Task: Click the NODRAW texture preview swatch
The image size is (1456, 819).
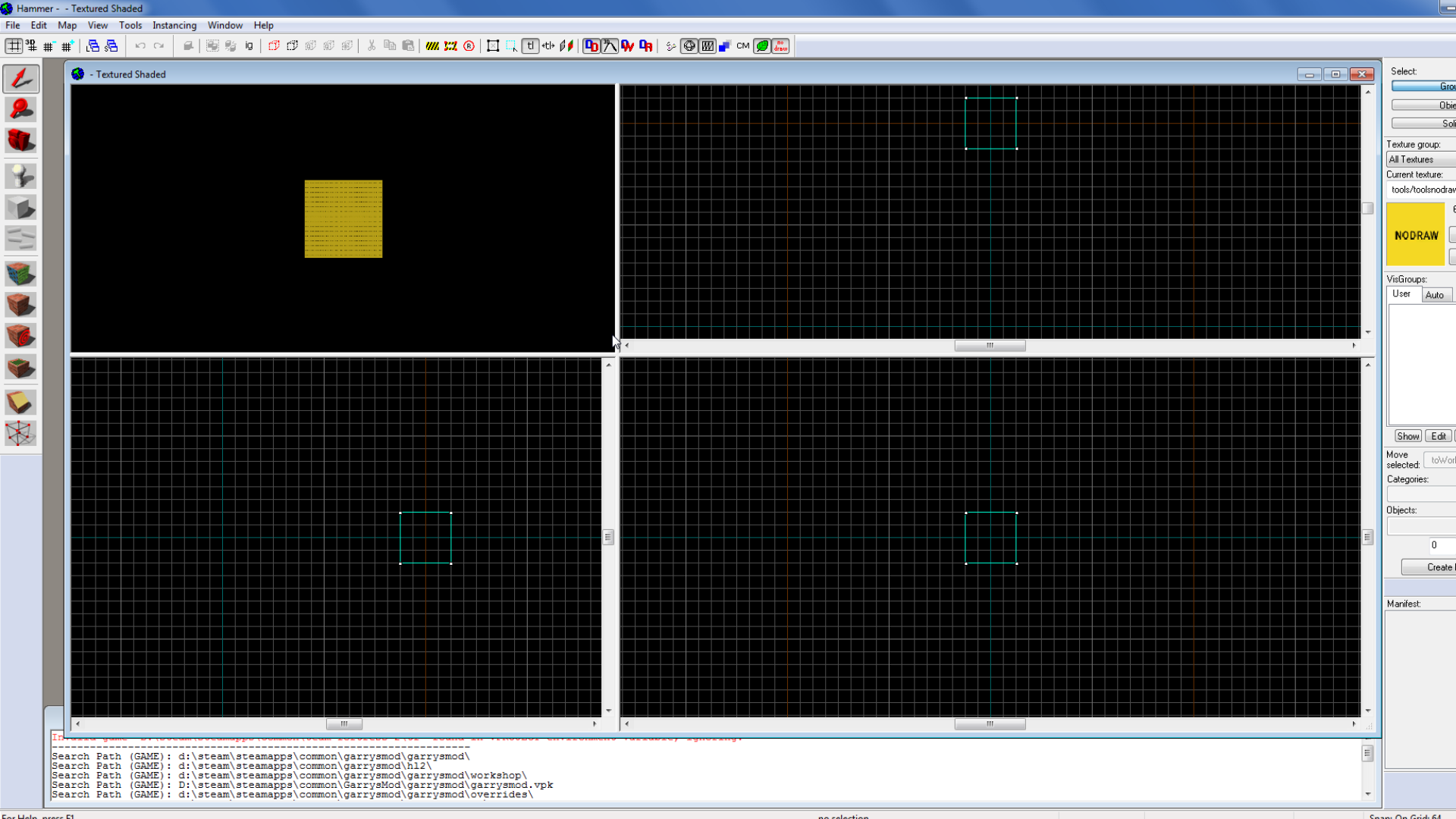Action: tap(1415, 235)
